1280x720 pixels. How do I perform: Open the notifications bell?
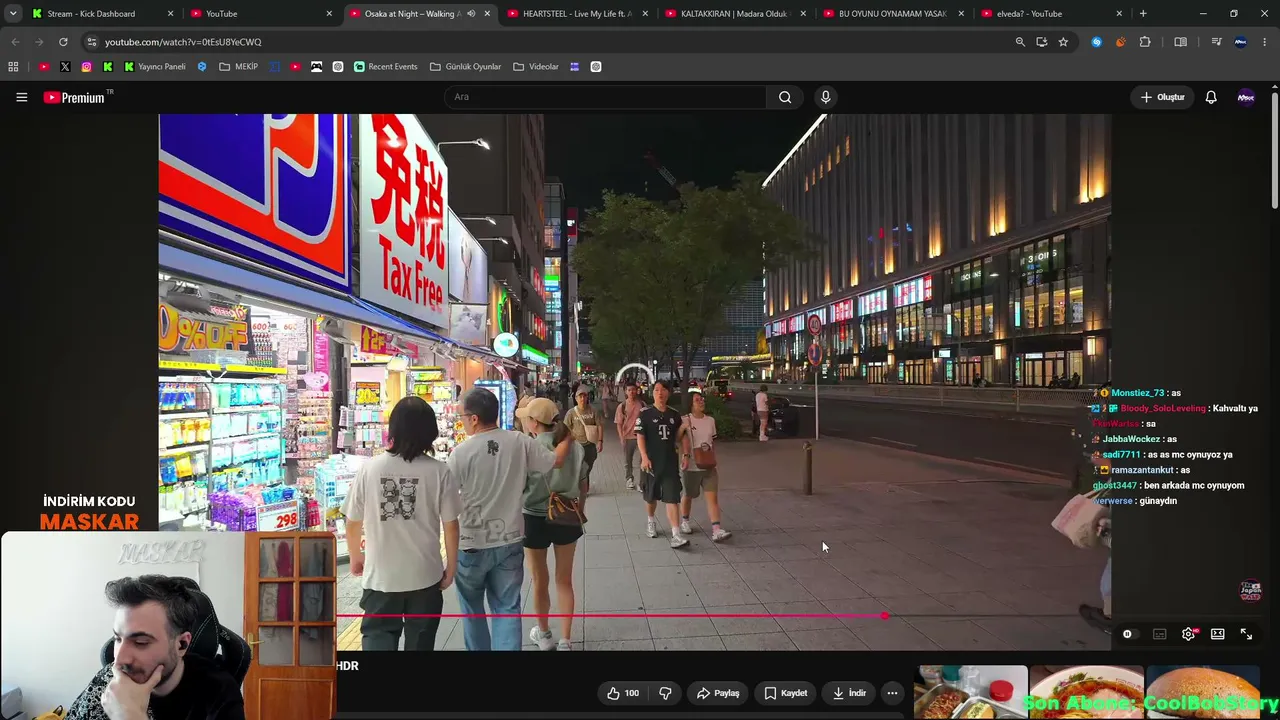pos(1211,97)
